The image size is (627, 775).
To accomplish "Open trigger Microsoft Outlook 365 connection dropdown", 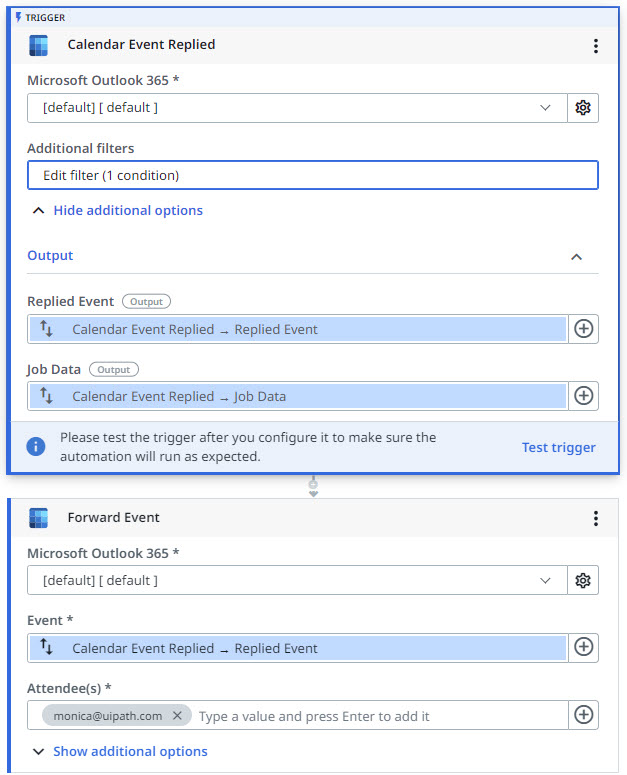I will 297,108.
